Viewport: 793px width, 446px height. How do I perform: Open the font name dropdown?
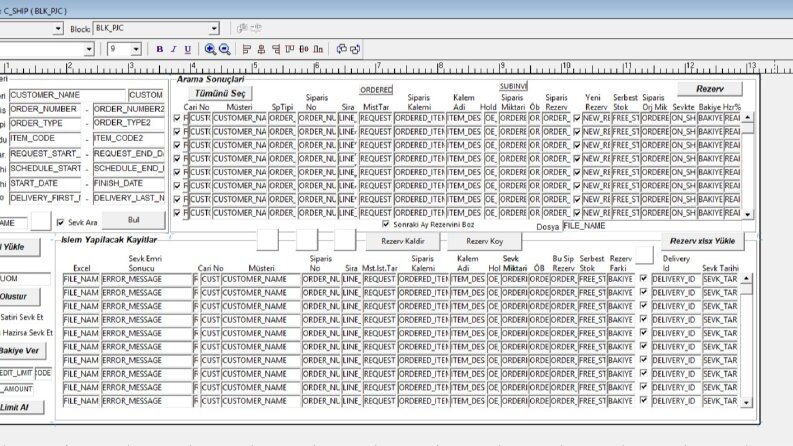coord(89,49)
